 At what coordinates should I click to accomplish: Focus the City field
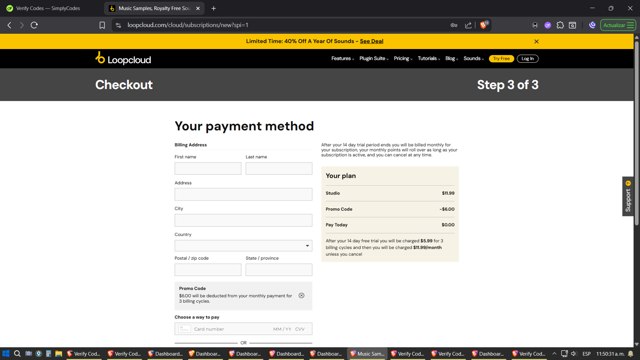(243, 220)
